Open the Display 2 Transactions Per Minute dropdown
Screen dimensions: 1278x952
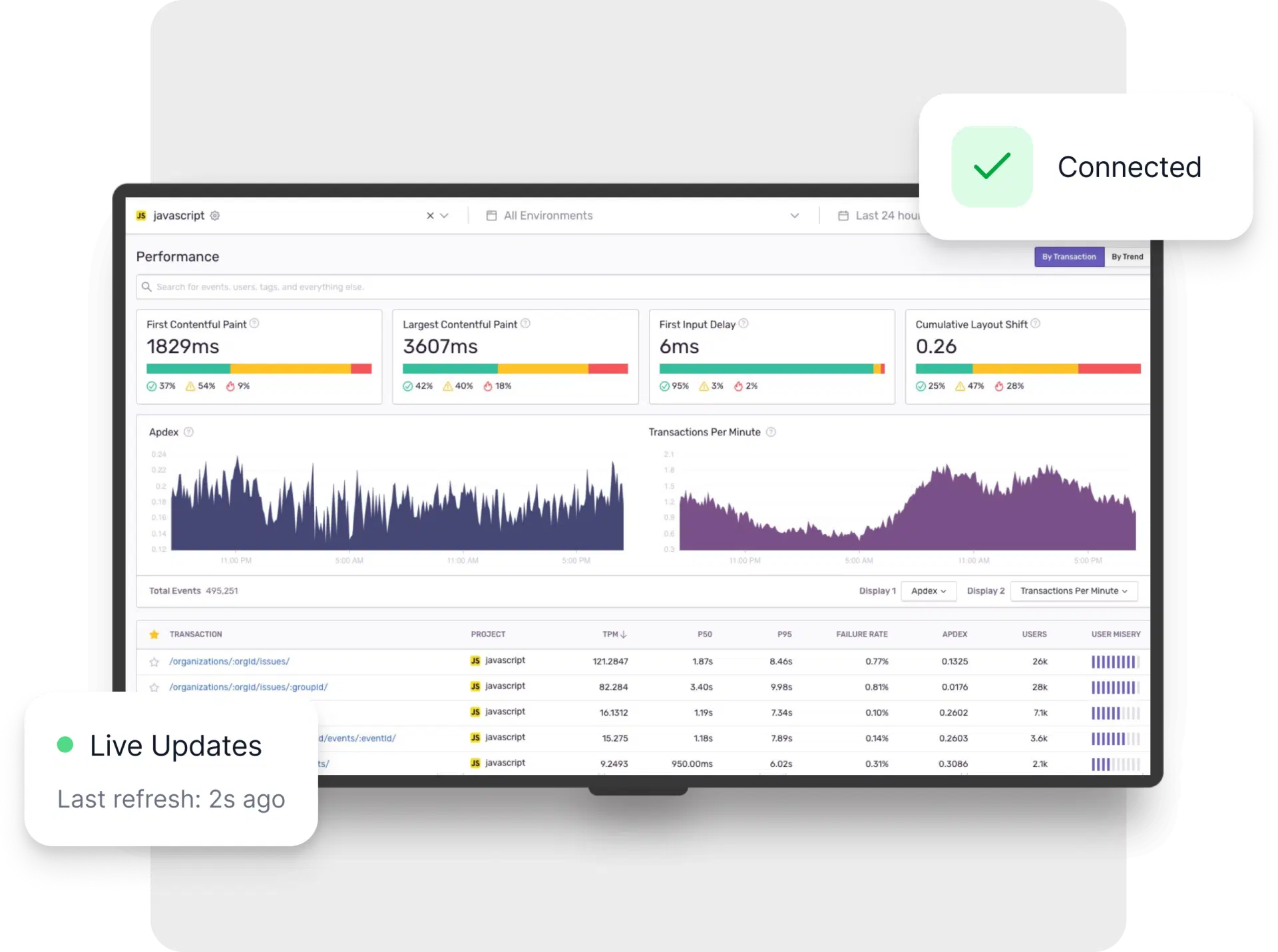(1073, 591)
